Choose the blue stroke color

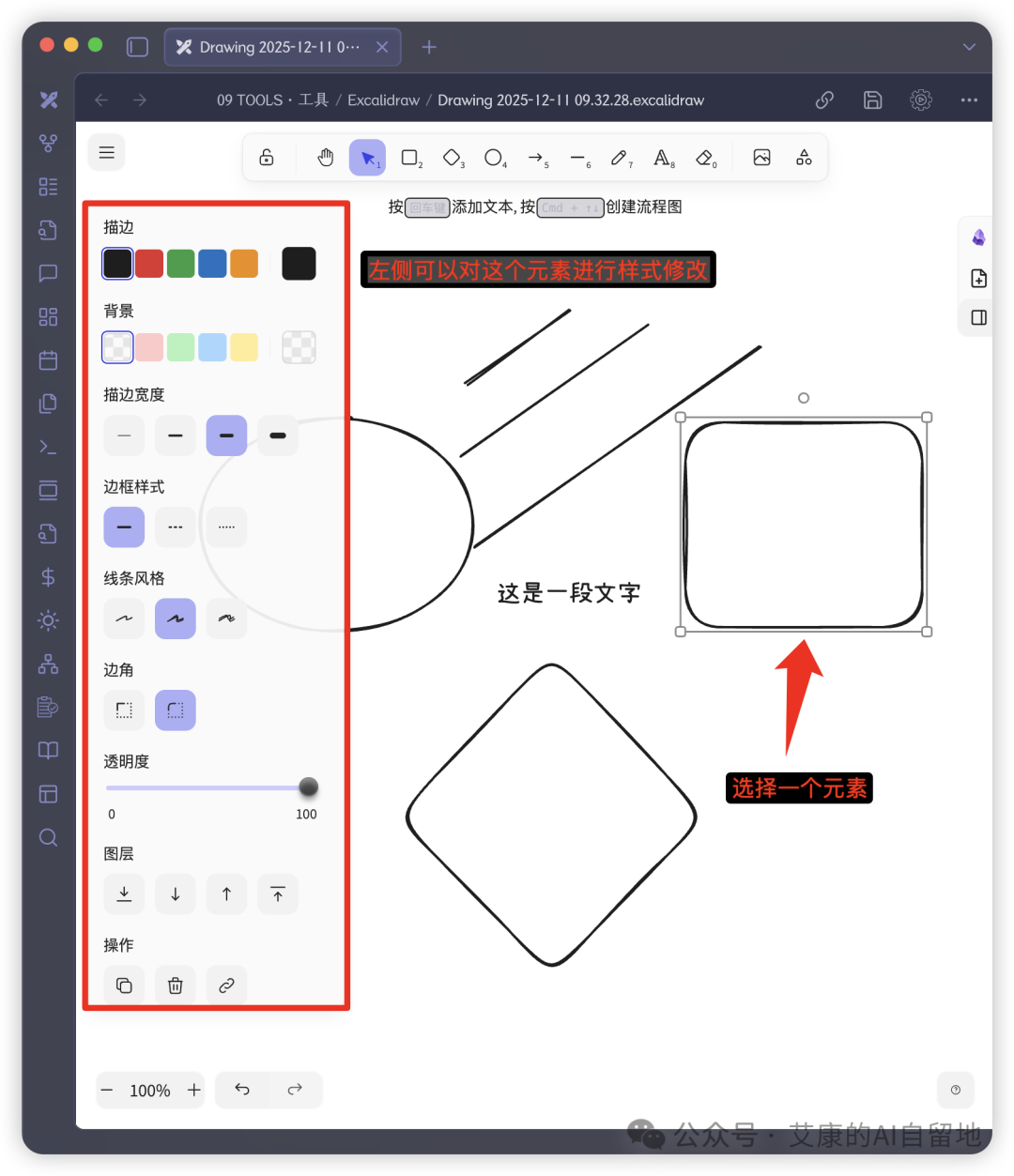pos(213,264)
